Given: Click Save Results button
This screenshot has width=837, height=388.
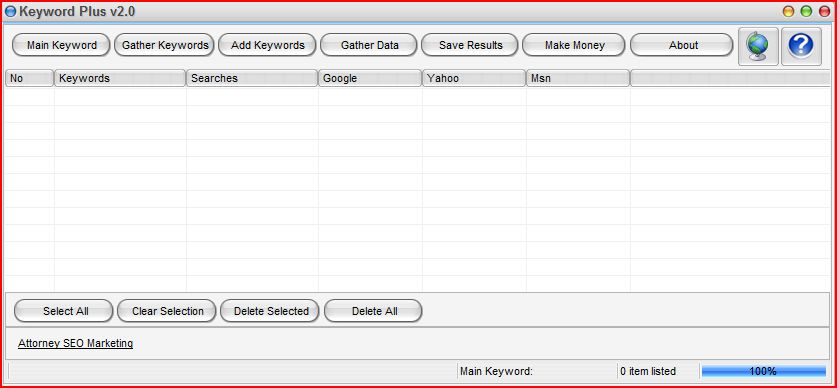Looking at the screenshot, I should [470, 45].
